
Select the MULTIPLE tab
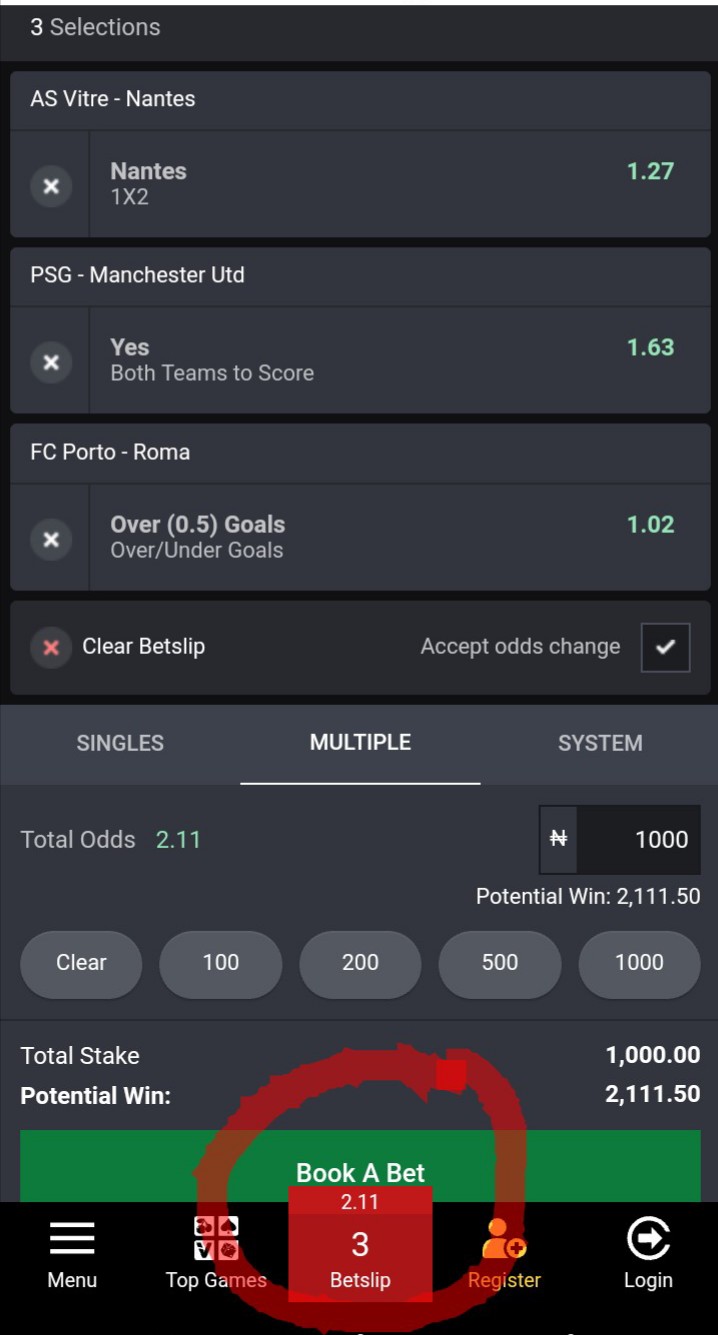360,743
